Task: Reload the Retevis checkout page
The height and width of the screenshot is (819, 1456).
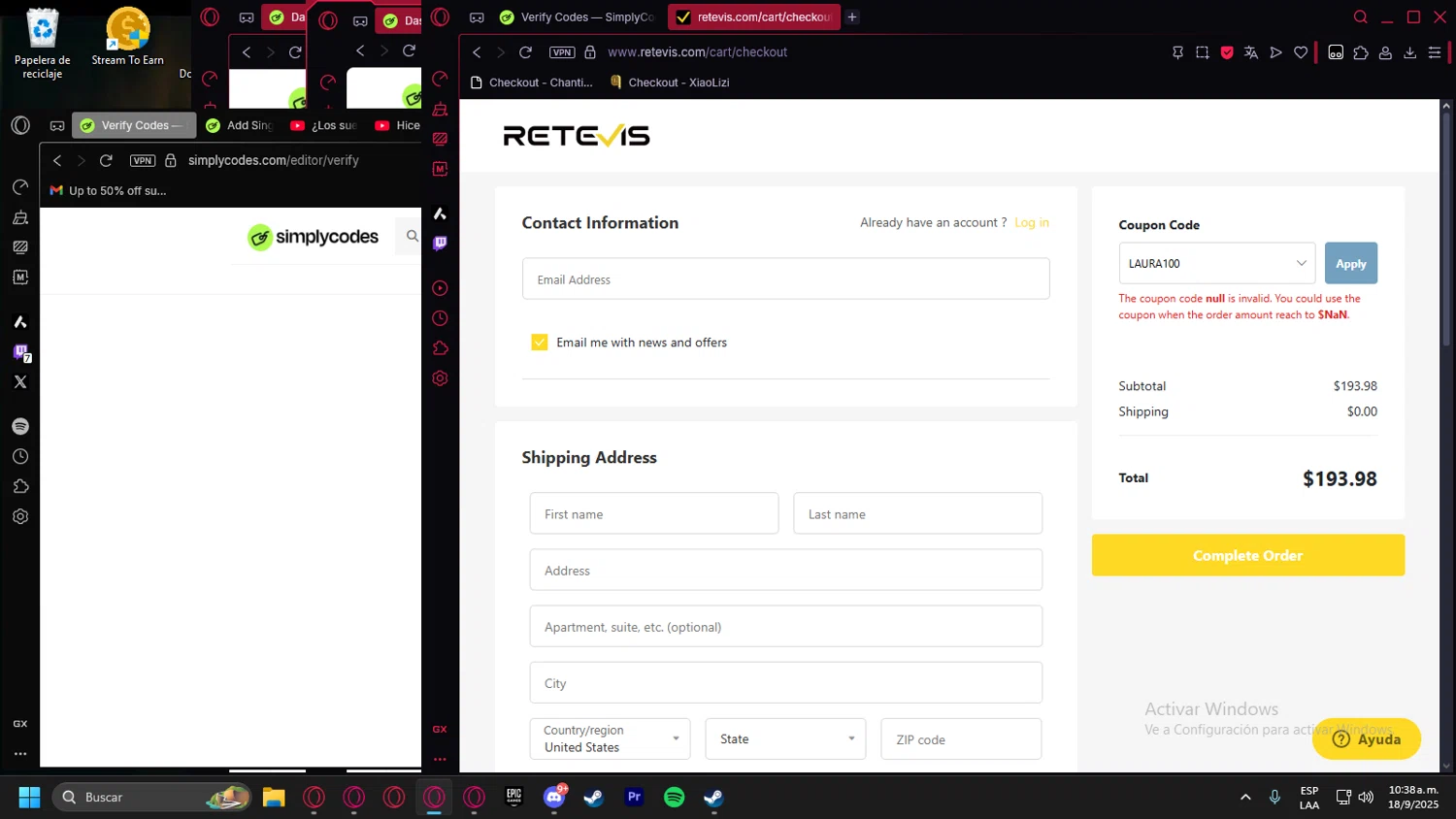Action: coord(525,52)
